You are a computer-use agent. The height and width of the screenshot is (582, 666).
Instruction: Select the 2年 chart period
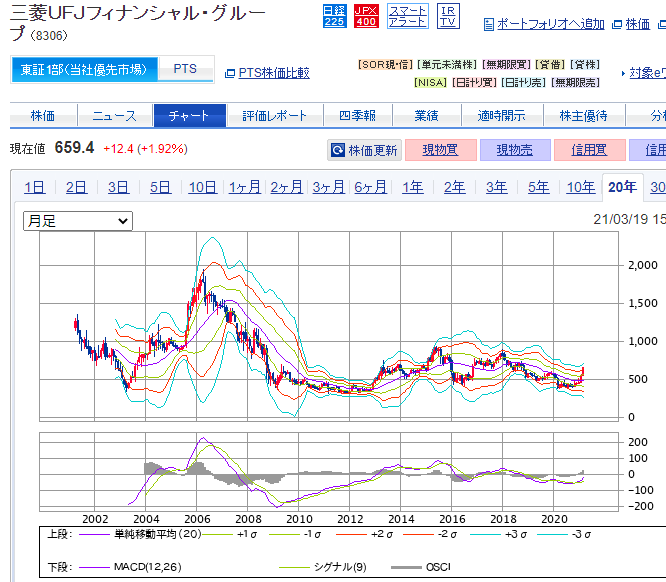[454, 187]
